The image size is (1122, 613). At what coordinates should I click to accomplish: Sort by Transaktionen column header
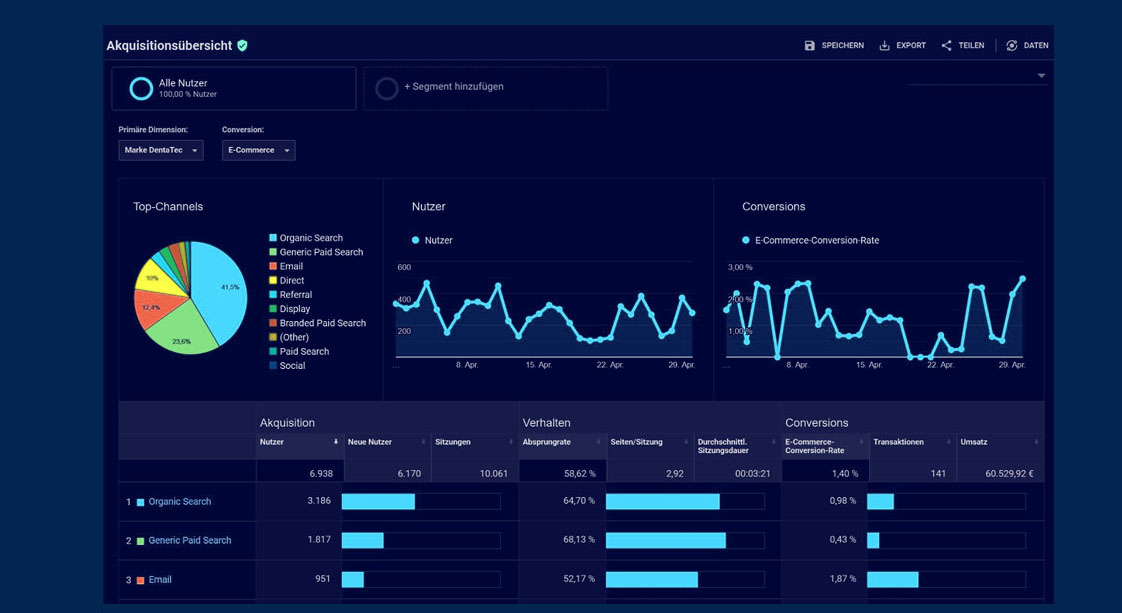[x=898, y=442]
